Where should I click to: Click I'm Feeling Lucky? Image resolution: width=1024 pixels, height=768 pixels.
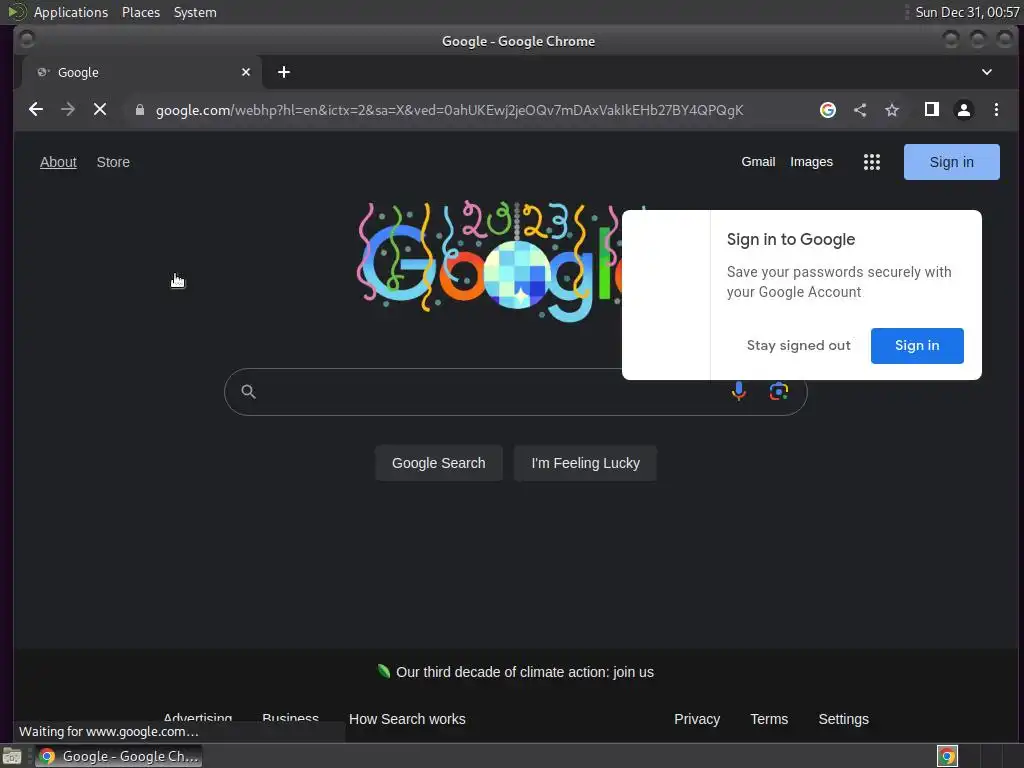(585, 463)
